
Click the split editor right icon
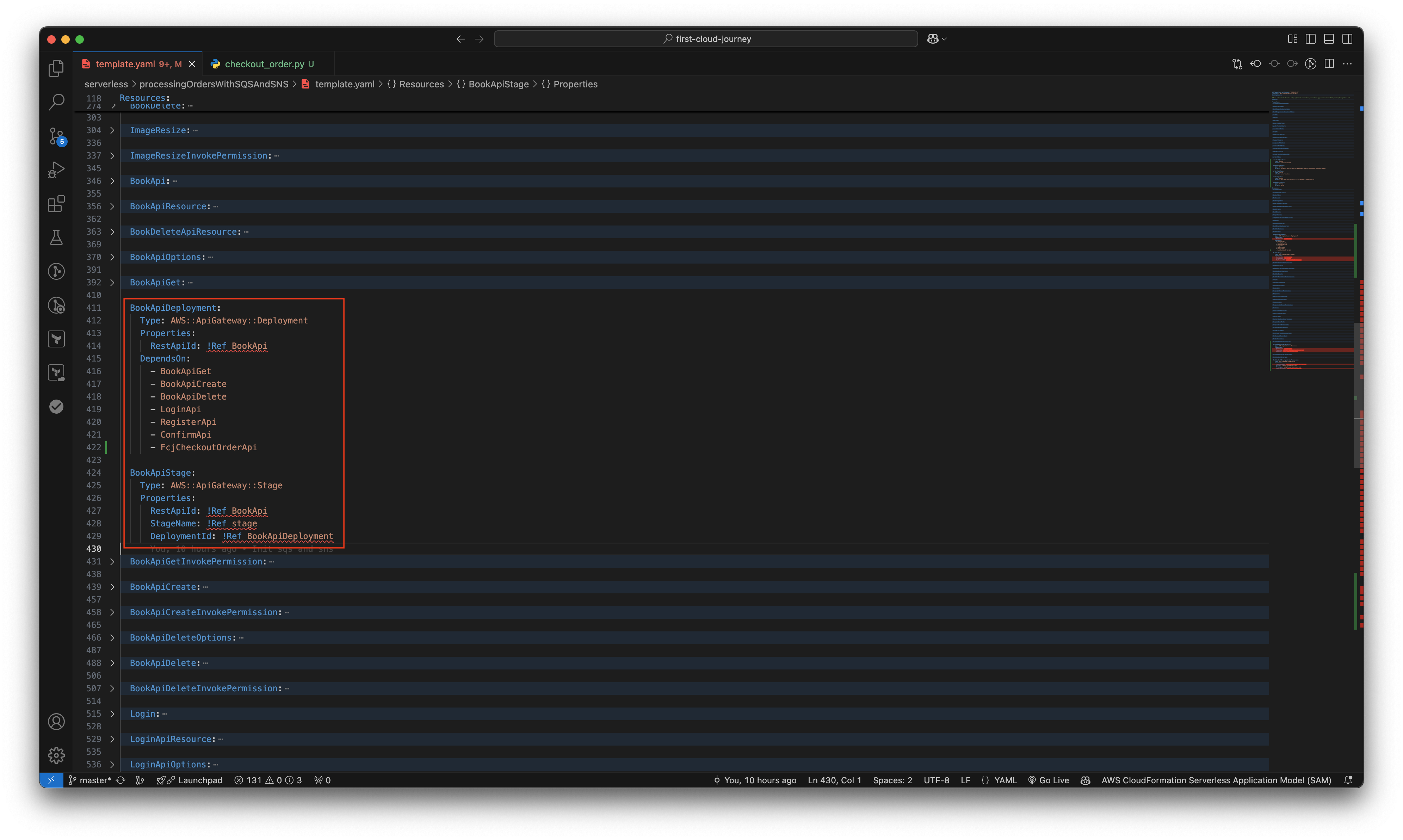pos(1329,64)
